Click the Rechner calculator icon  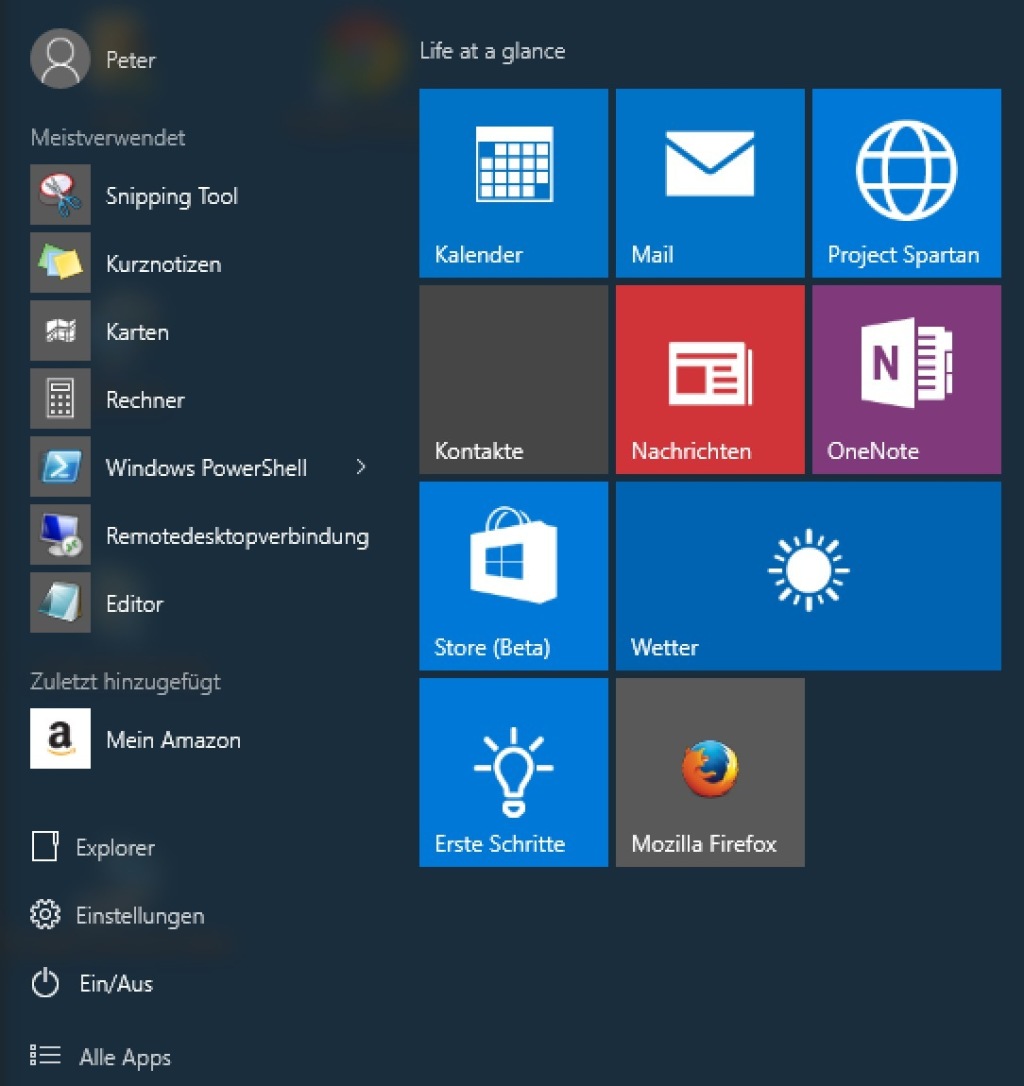point(60,398)
